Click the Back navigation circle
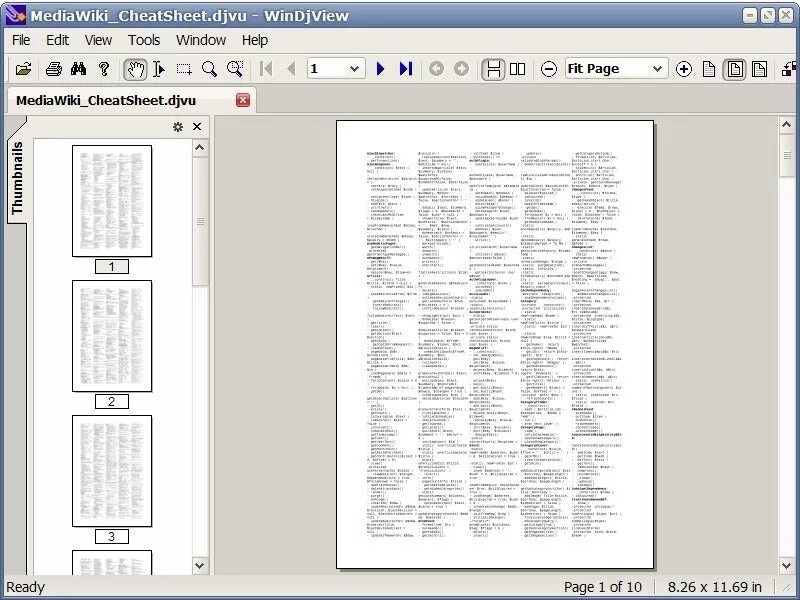 (436, 69)
